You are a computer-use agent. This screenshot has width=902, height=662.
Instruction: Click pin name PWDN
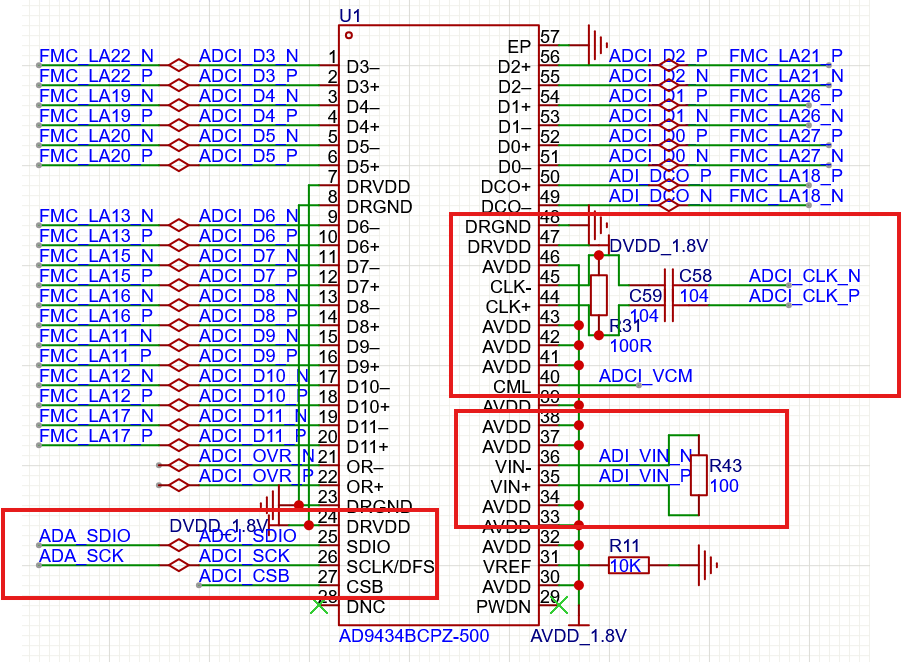pos(503,607)
